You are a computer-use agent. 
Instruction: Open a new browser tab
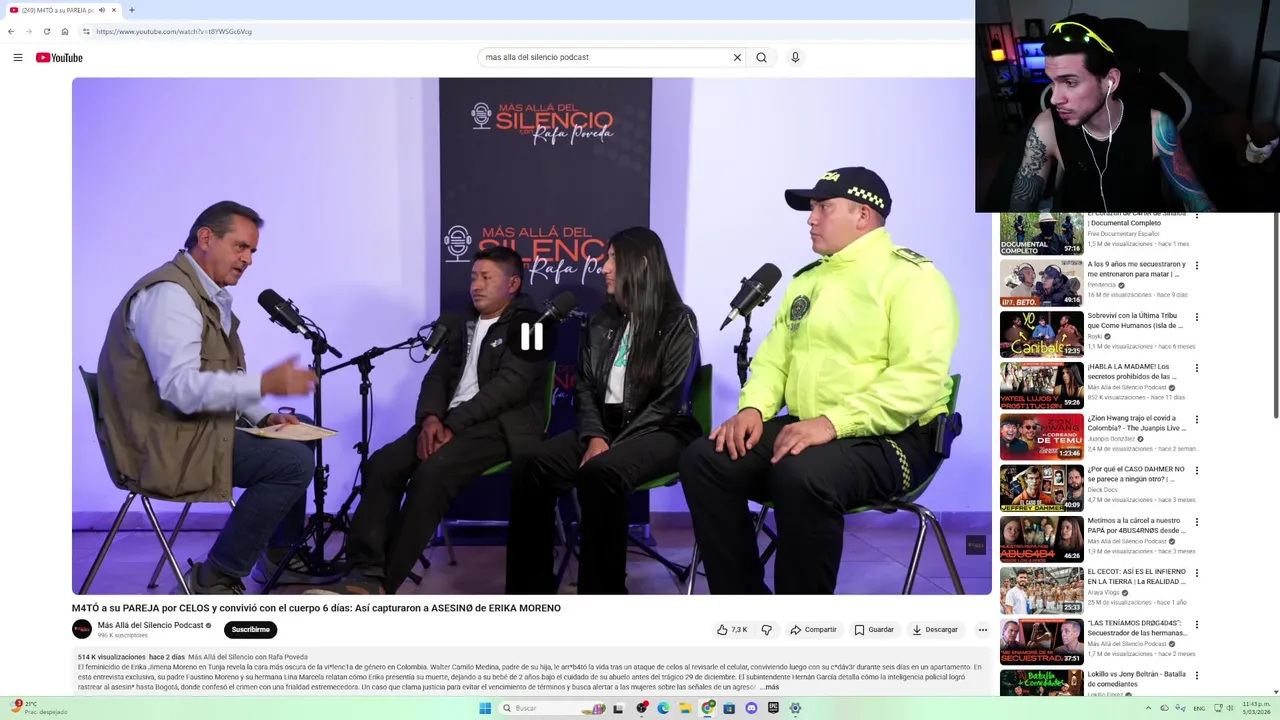[131, 10]
